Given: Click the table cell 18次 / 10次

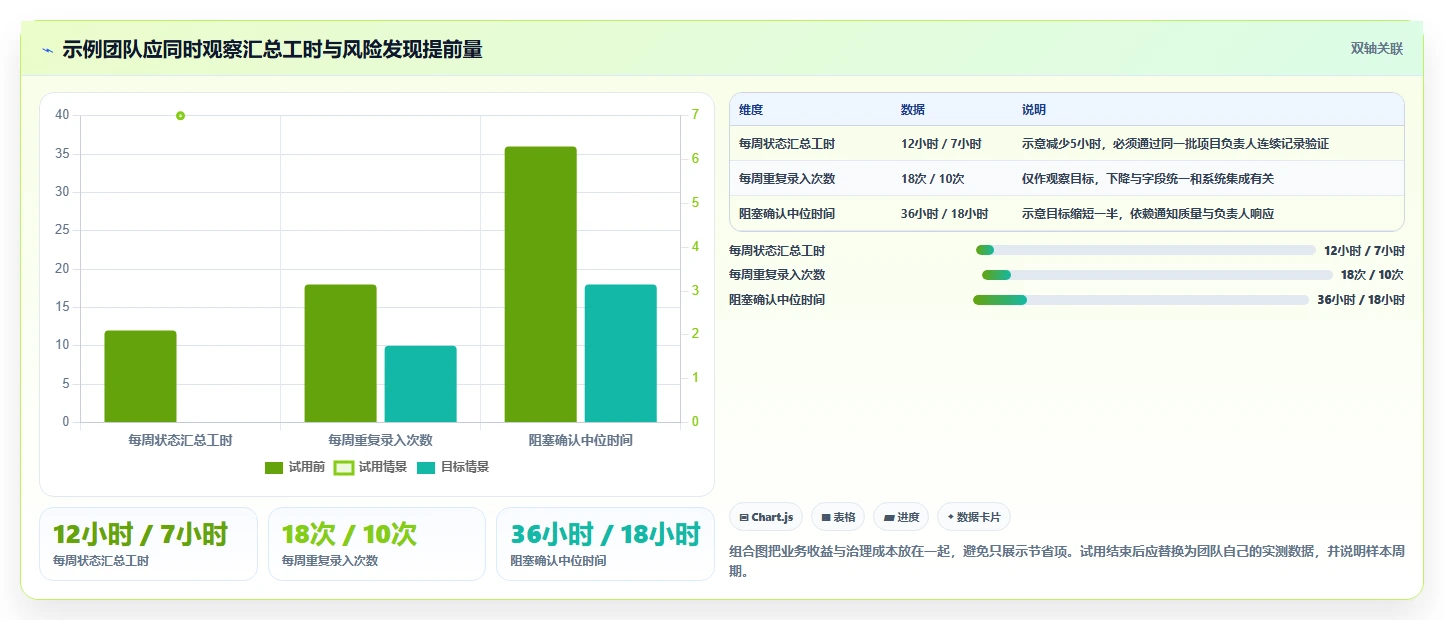Looking at the screenshot, I should pyautogui.click(x=933, y=179).
